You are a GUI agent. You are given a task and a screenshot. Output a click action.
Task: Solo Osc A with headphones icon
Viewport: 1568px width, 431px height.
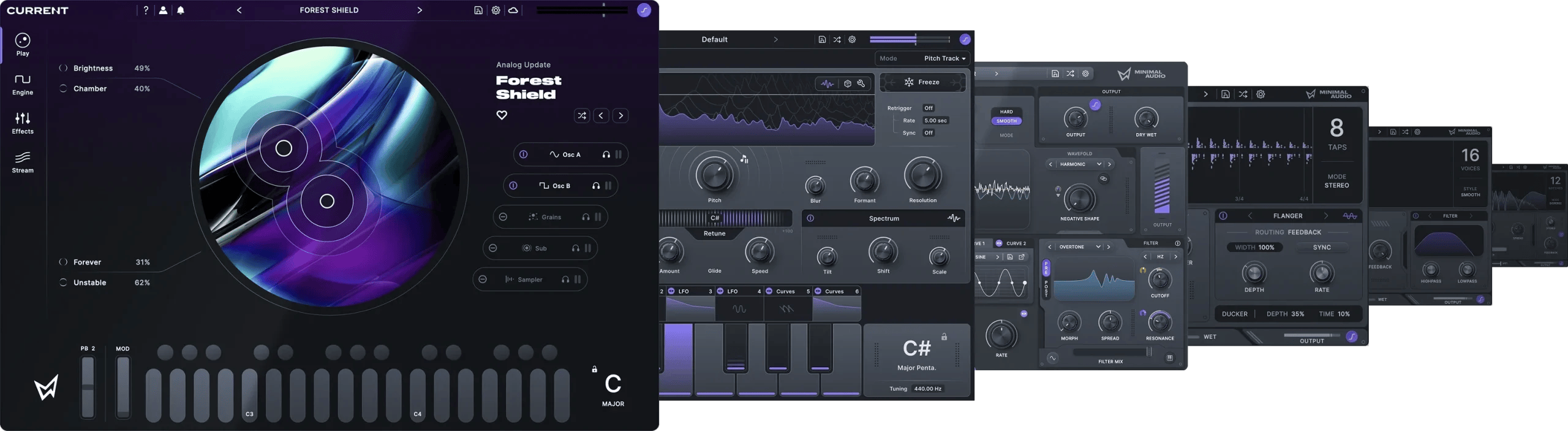(606, 154)
